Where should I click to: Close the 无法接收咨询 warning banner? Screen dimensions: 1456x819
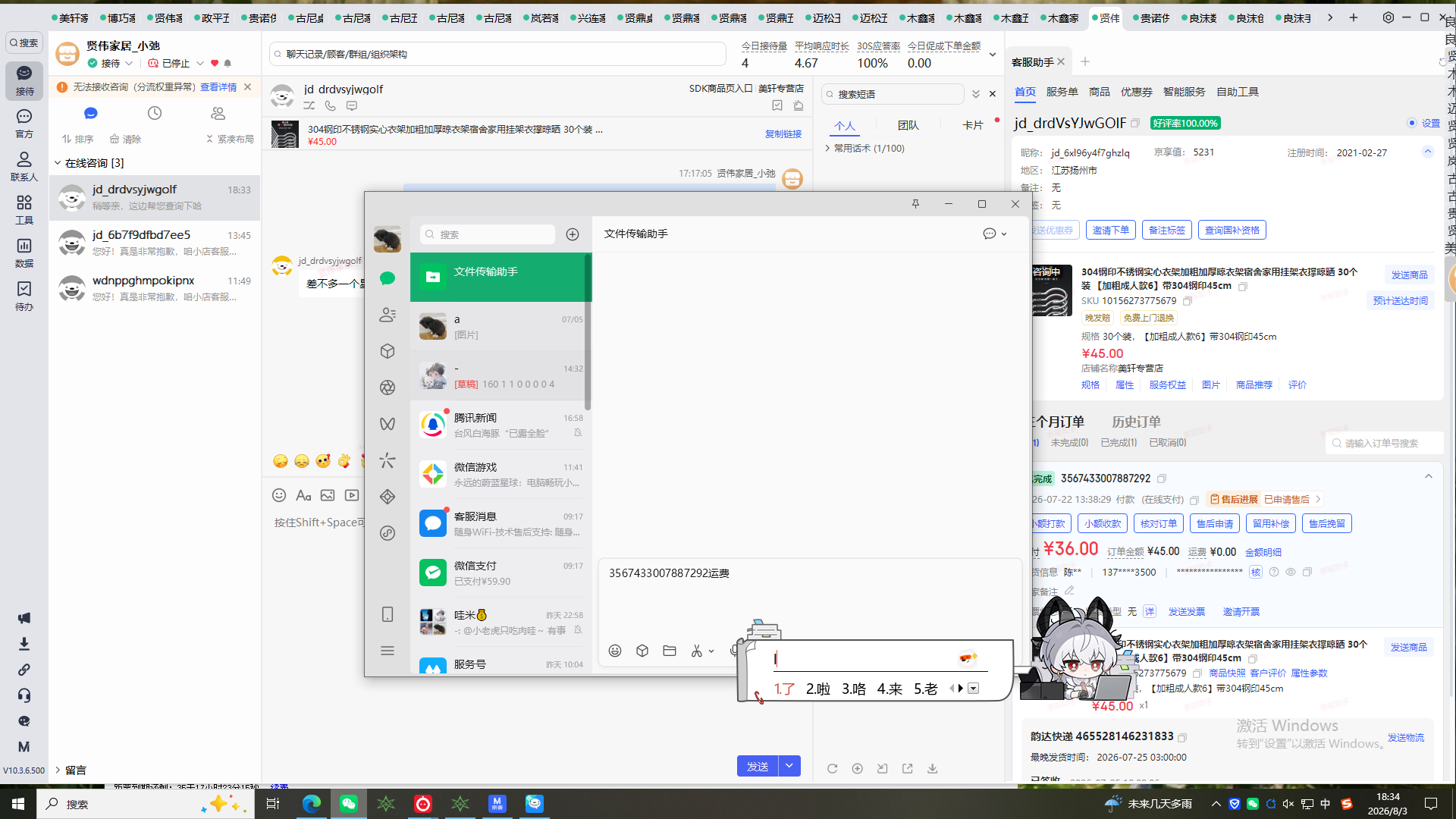(247, 87)
